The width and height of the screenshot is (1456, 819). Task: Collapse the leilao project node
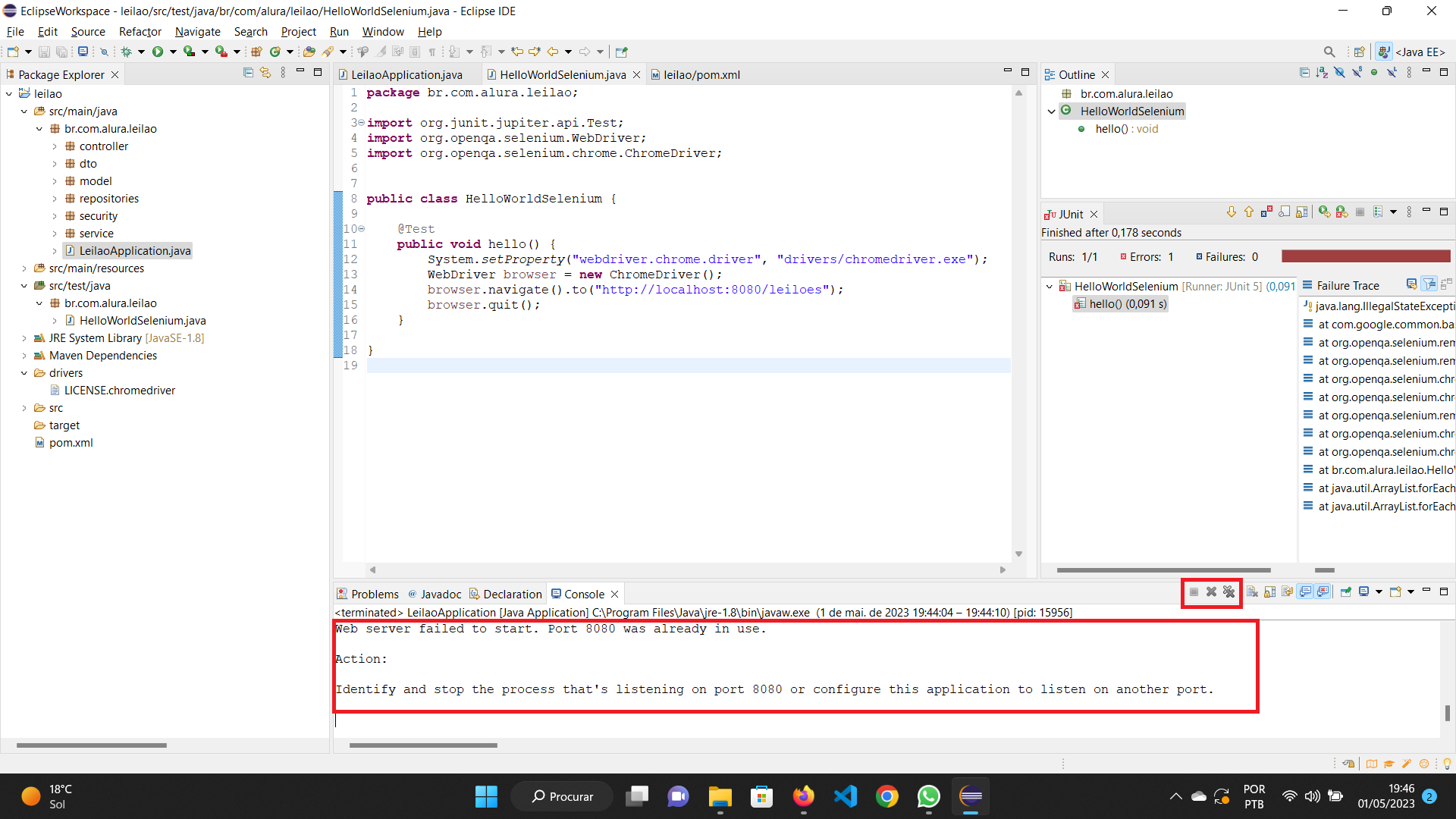(x=9, y=93)
